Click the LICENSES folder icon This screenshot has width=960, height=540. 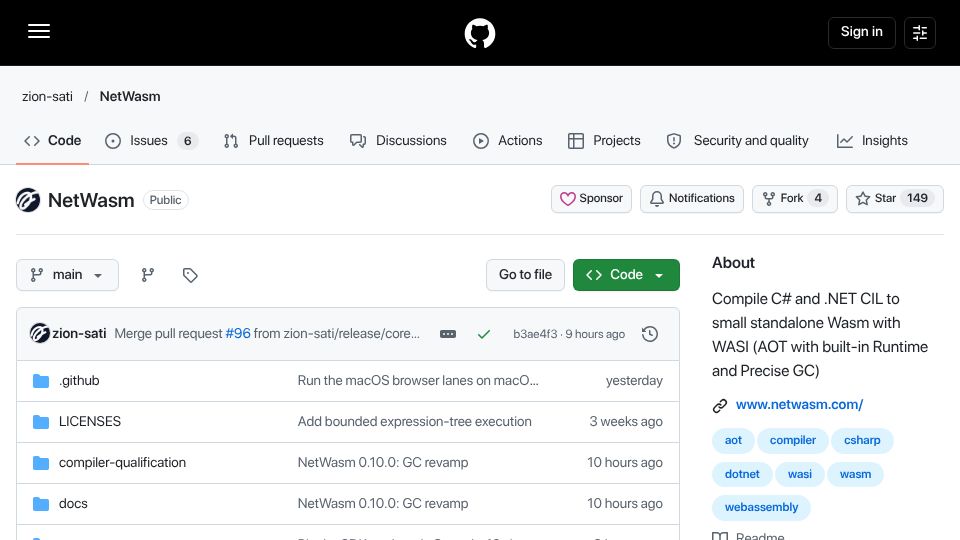(41, 422)
